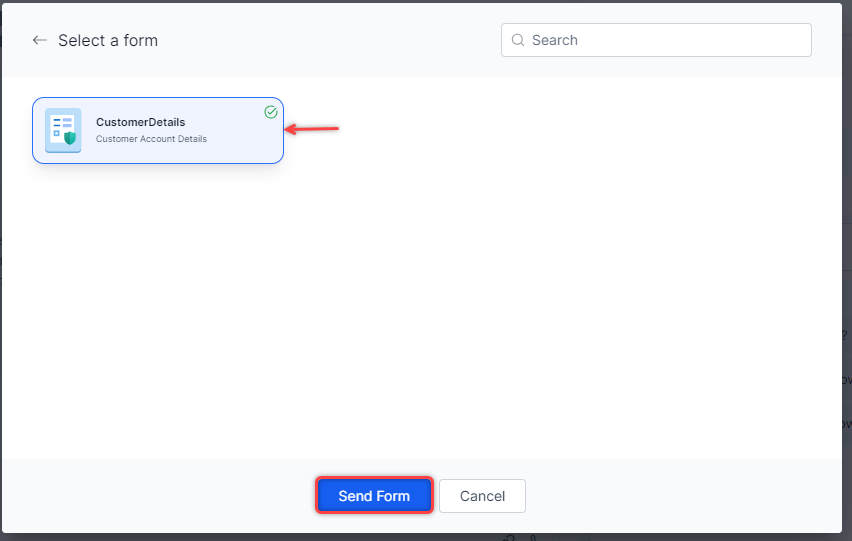Click the empty dialog header beside the title
The width and height of the screenshot is (852, 541).
coord(330,40)
